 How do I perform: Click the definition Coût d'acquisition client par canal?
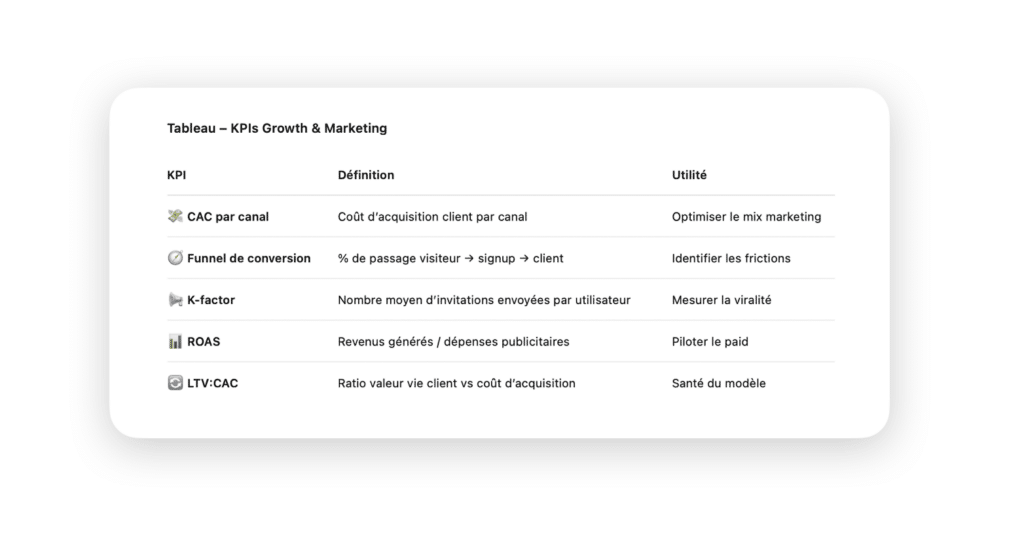[x=432, y=216]
